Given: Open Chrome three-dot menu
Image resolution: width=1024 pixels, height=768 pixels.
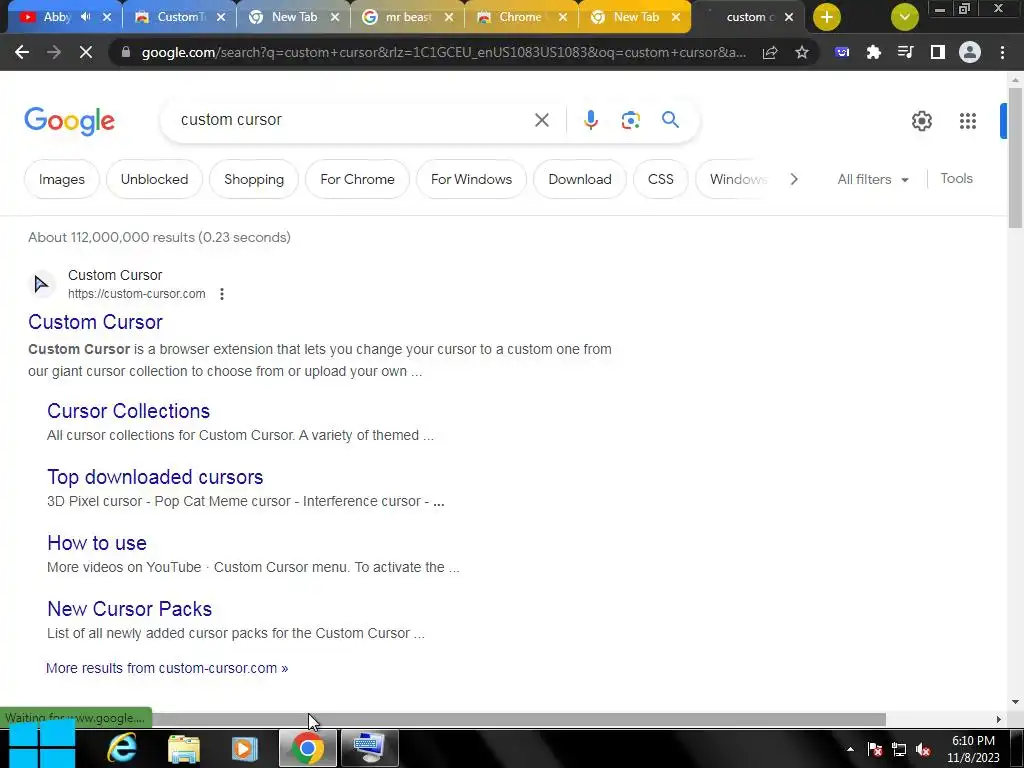Looking at the screenshot, I should click(x=1002, y=52).
